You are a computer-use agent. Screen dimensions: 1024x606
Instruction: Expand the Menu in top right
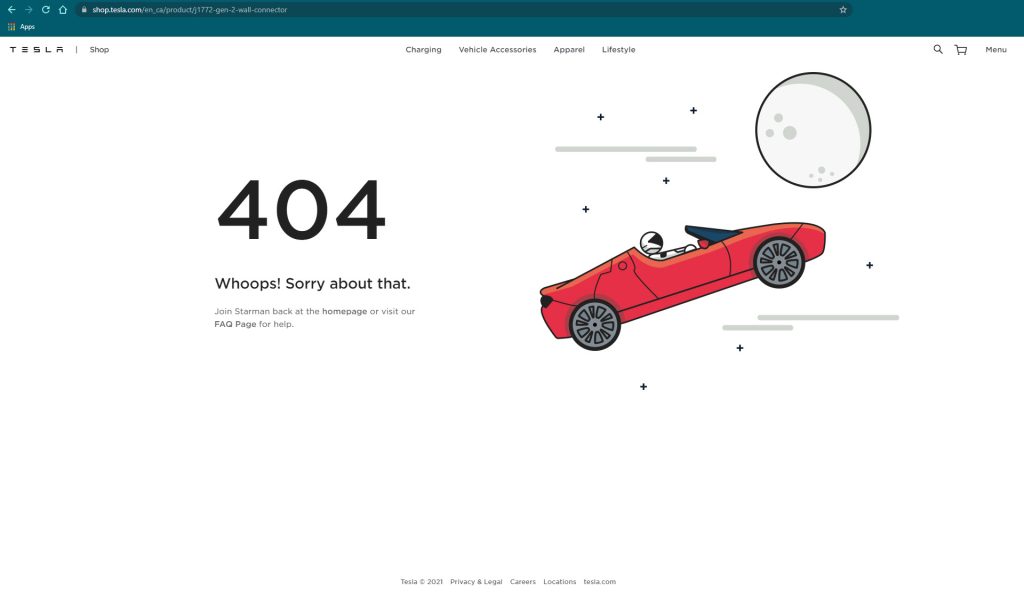[x=995, y=50]
